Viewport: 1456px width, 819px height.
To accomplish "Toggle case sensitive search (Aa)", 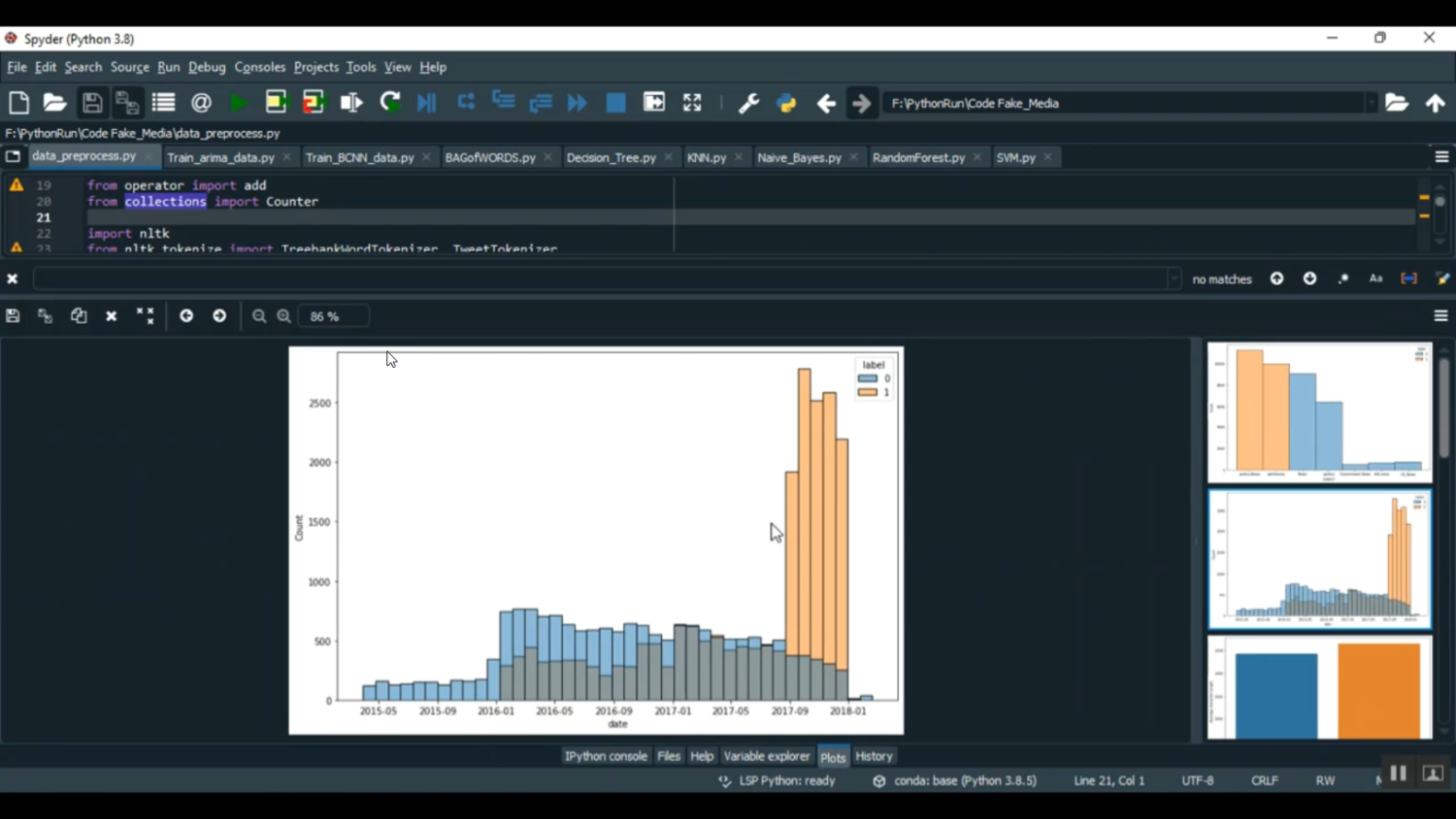I will tap(1375, 278).
